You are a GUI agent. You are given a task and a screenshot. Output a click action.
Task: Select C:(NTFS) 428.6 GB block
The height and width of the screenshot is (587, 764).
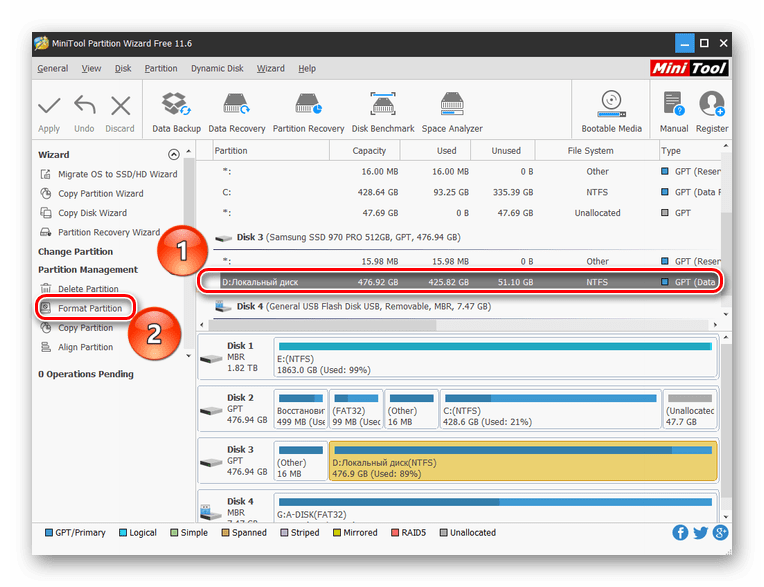click(551, 409)
